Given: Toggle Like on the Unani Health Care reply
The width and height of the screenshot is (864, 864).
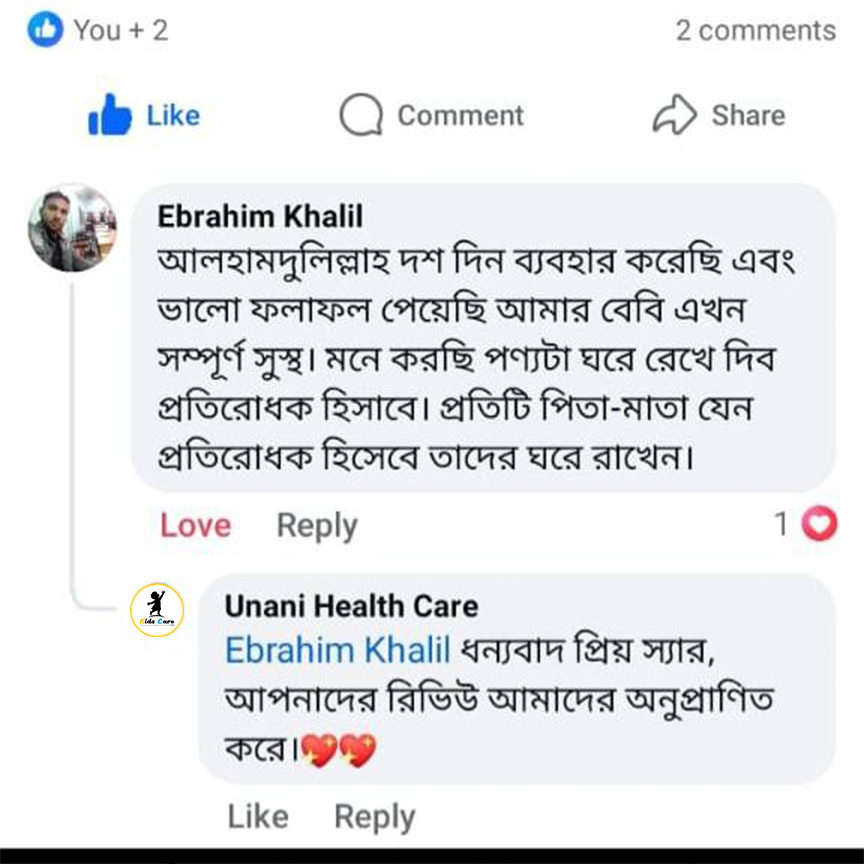Looking at the screenshot, I should coord(258,816).
